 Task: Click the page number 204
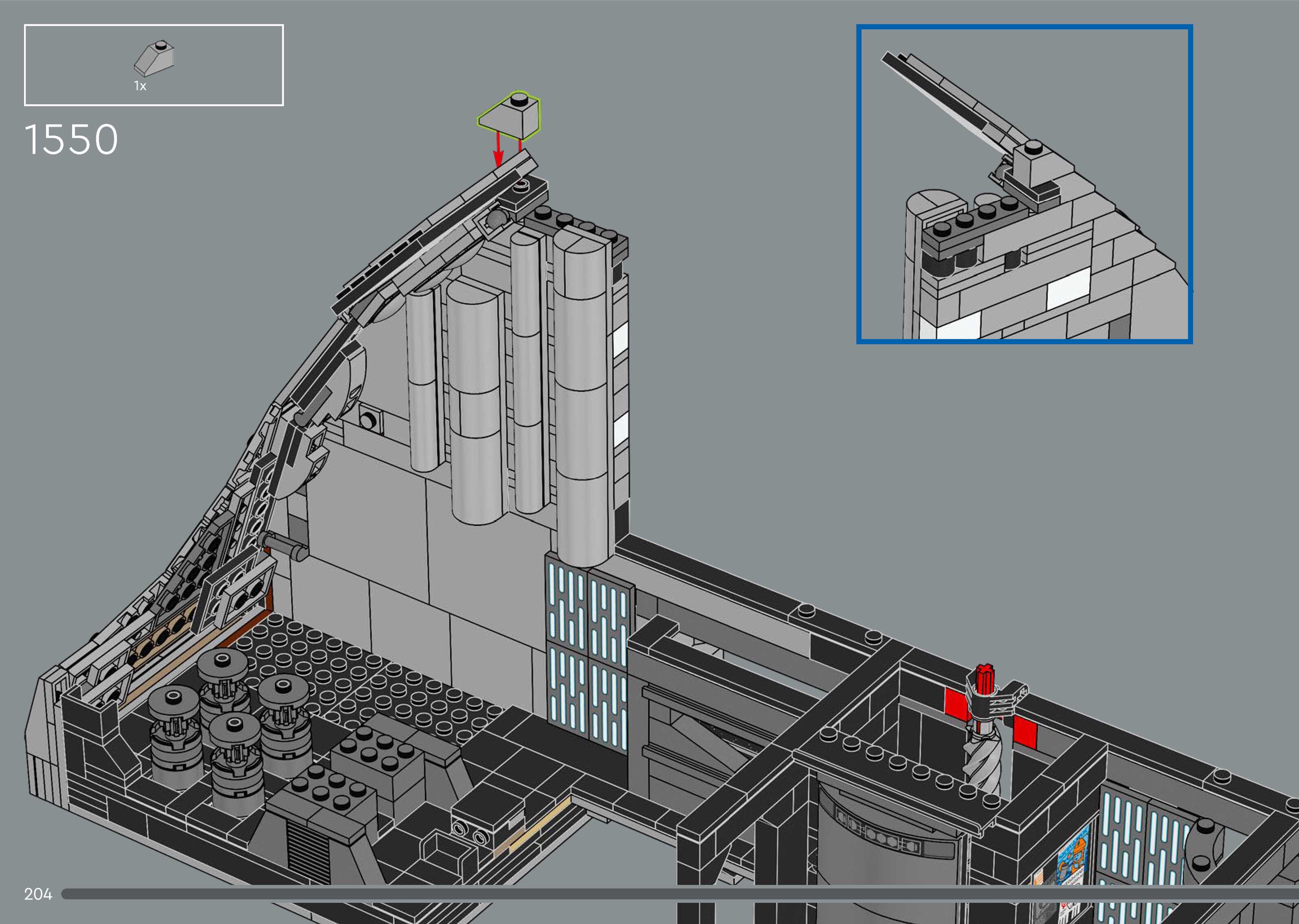(38, 894)
